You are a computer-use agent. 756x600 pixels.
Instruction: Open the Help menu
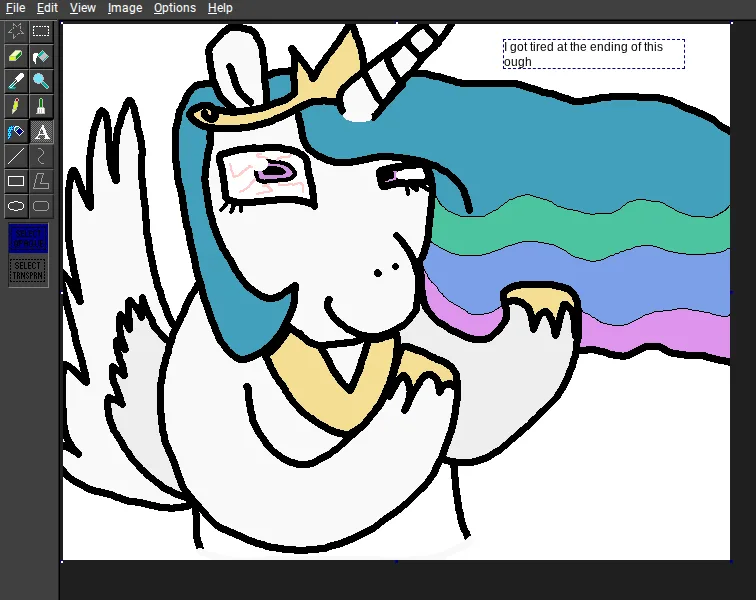coord(220,8)
